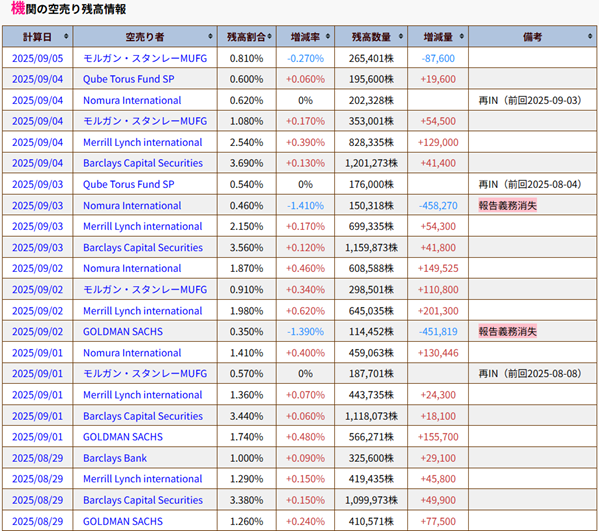Screen dimensions: 599x531
Task: Open Qube Torus Fund SP on 2025/09/04
Action: click(129, 79)
